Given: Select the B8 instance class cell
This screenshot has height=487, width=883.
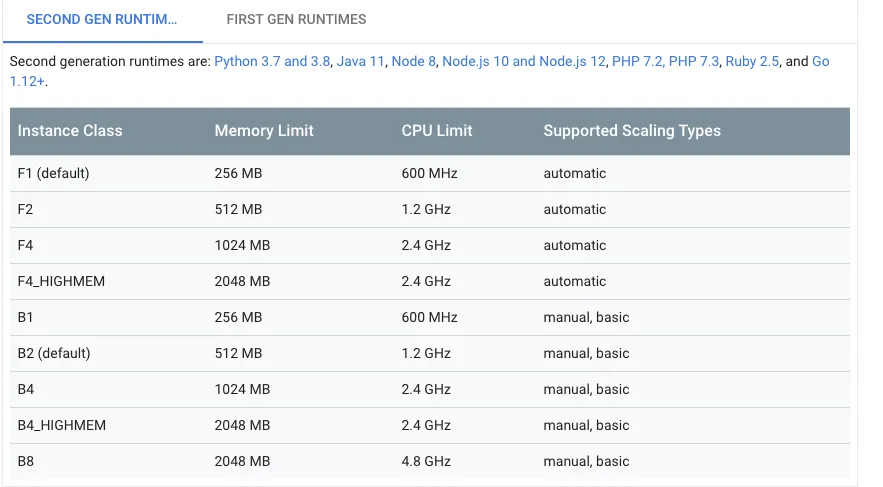Looking at the screenshot, I should click(26, 461).
